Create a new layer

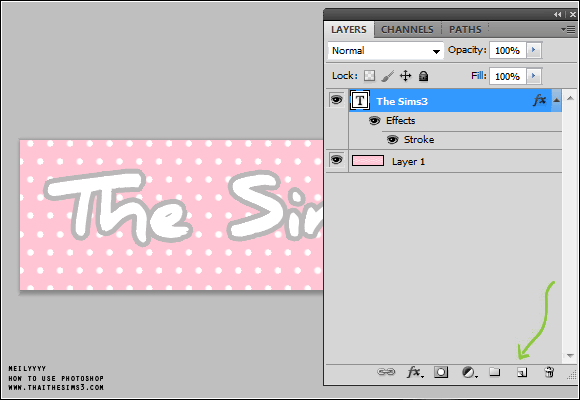(522, 372)
